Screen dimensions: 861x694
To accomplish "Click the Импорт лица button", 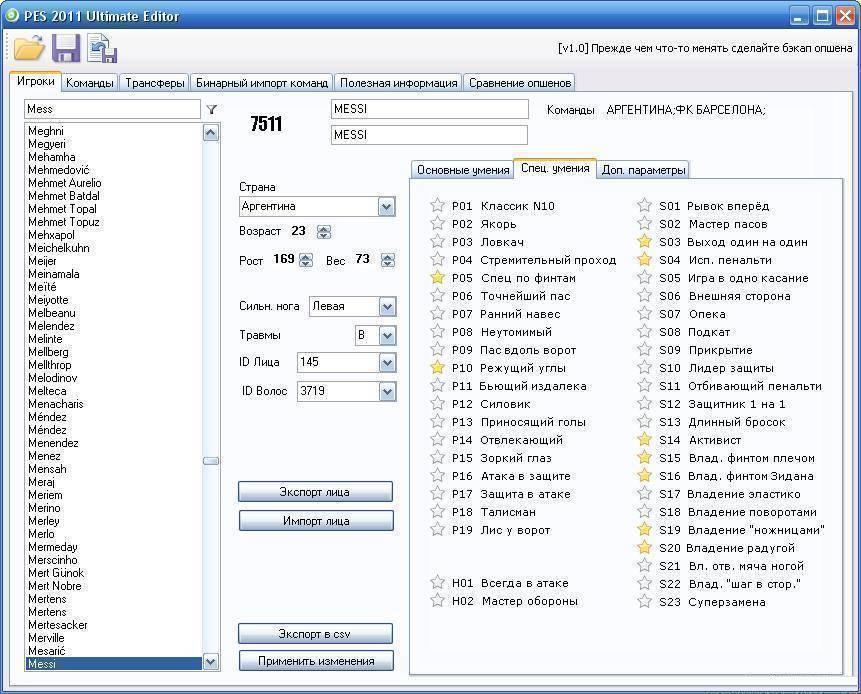I will (x=316, y=520).
